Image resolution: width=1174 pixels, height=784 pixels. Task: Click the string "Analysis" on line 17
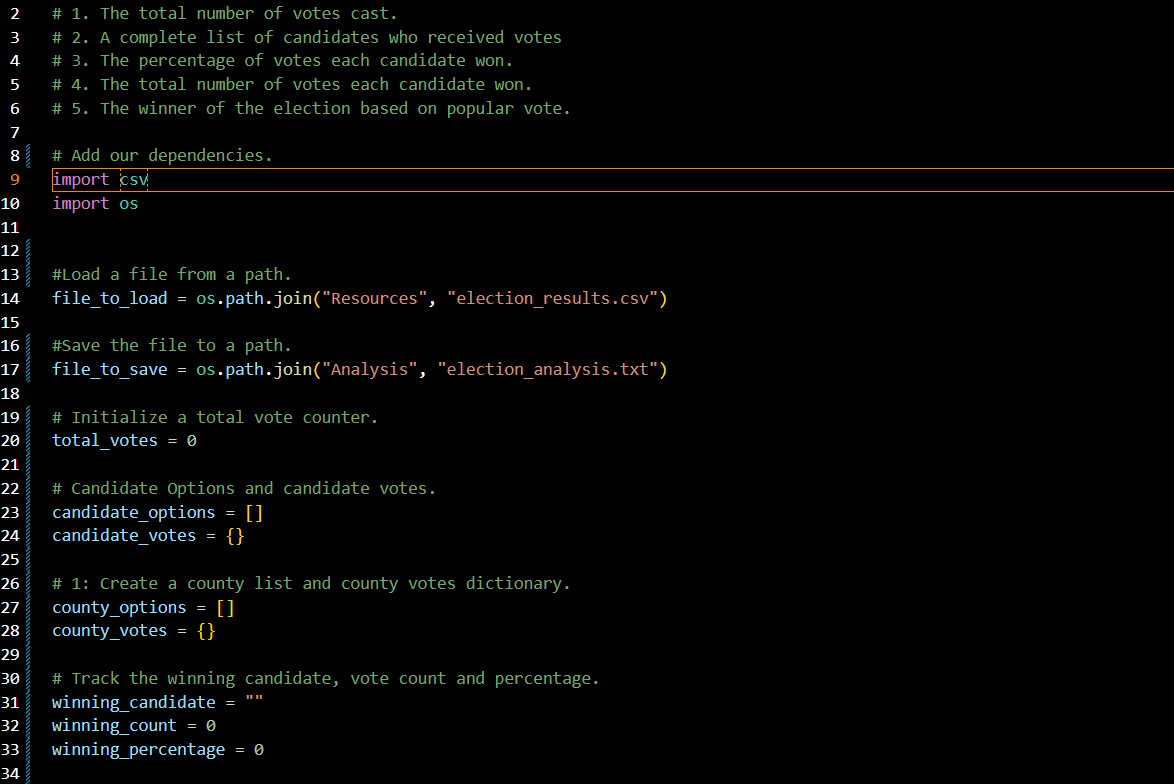pyautogui.click(x=371, y=369)
